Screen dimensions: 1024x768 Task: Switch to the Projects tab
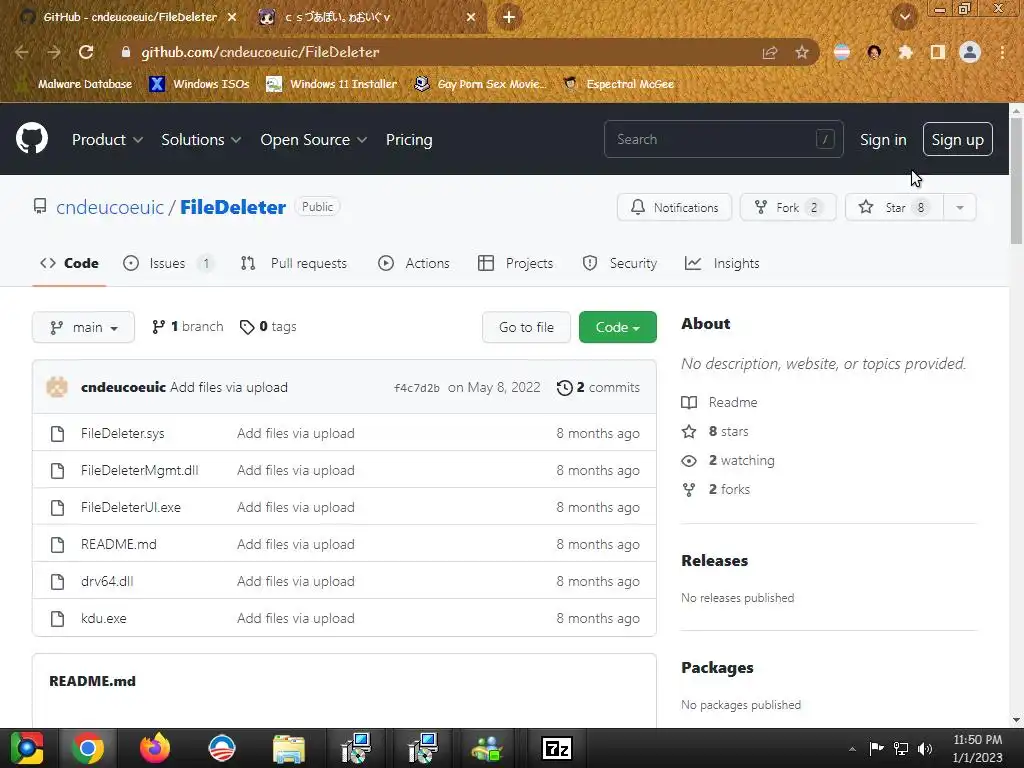516,264
